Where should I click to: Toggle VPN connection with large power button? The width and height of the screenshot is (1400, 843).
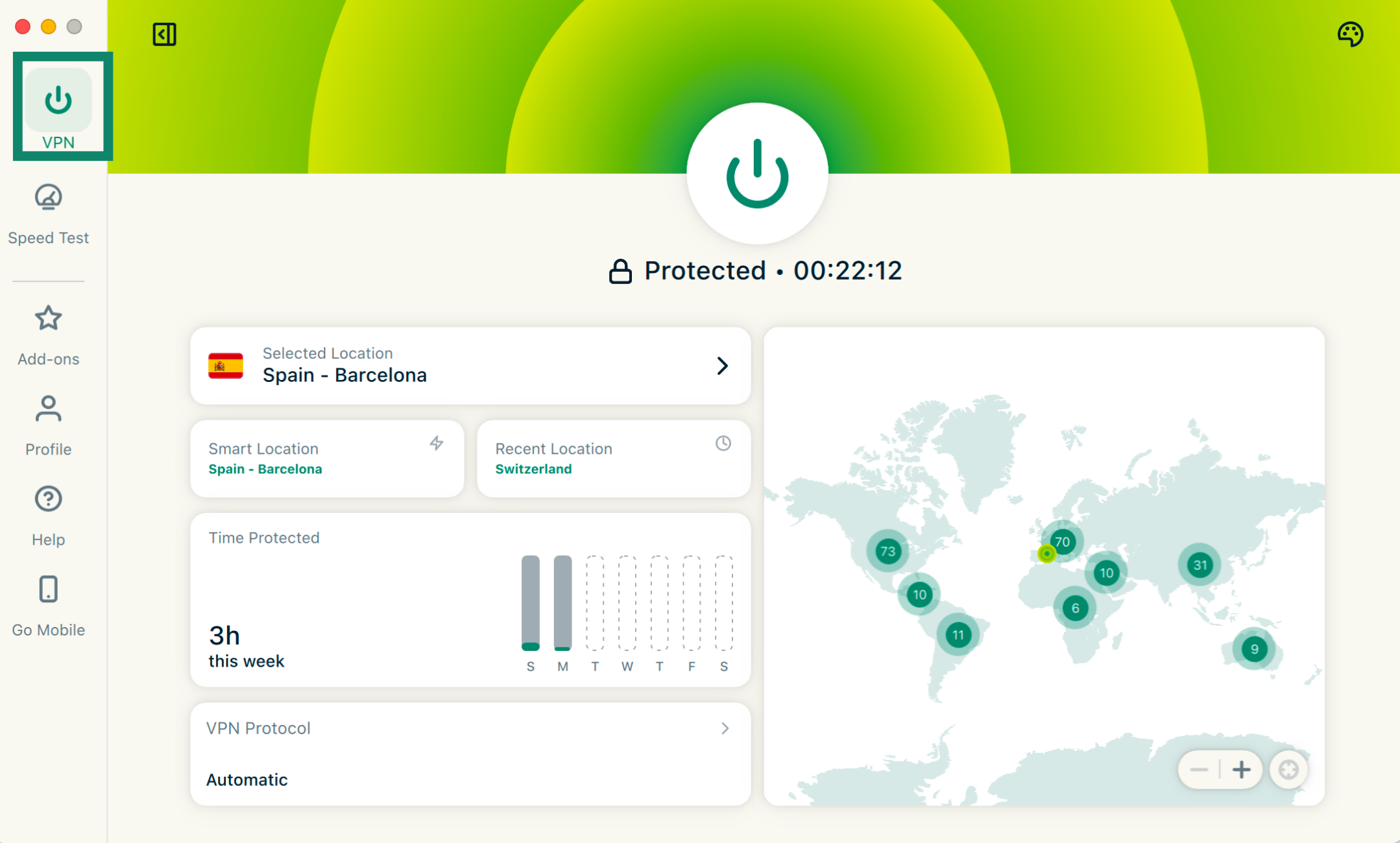point(757,174)
